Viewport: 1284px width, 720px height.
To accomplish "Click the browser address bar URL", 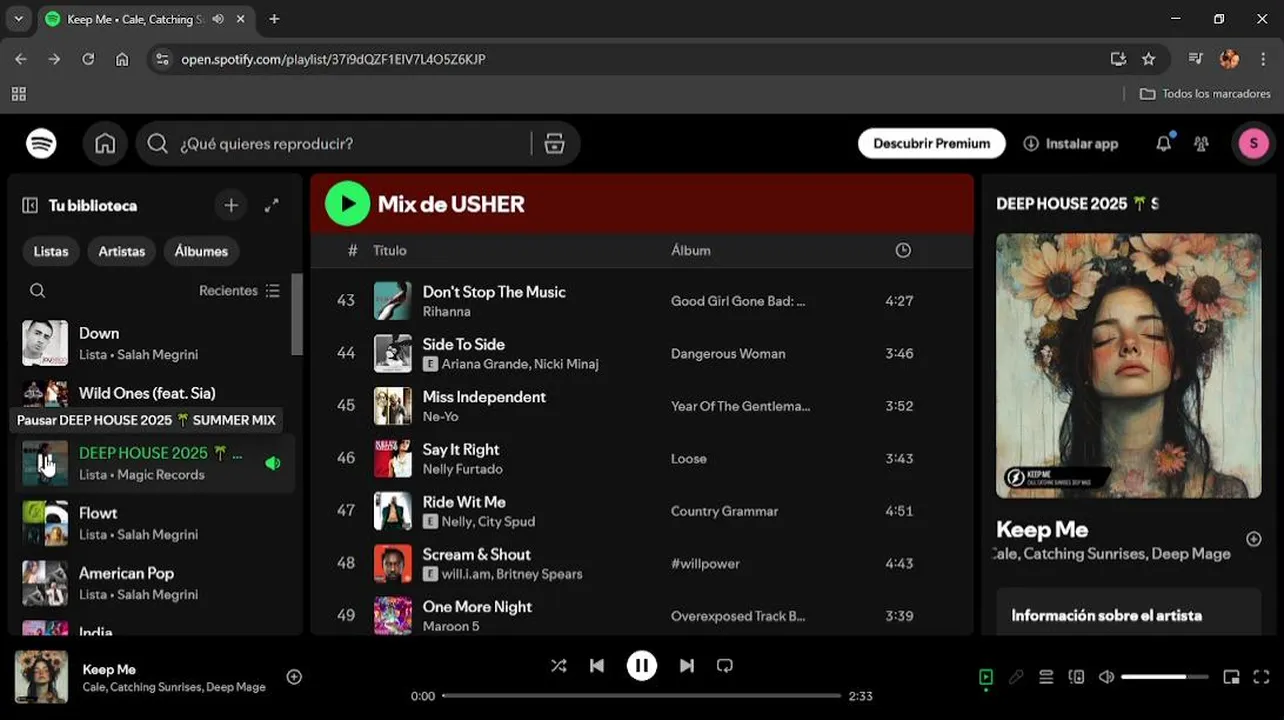I will (x=333, y=59).
